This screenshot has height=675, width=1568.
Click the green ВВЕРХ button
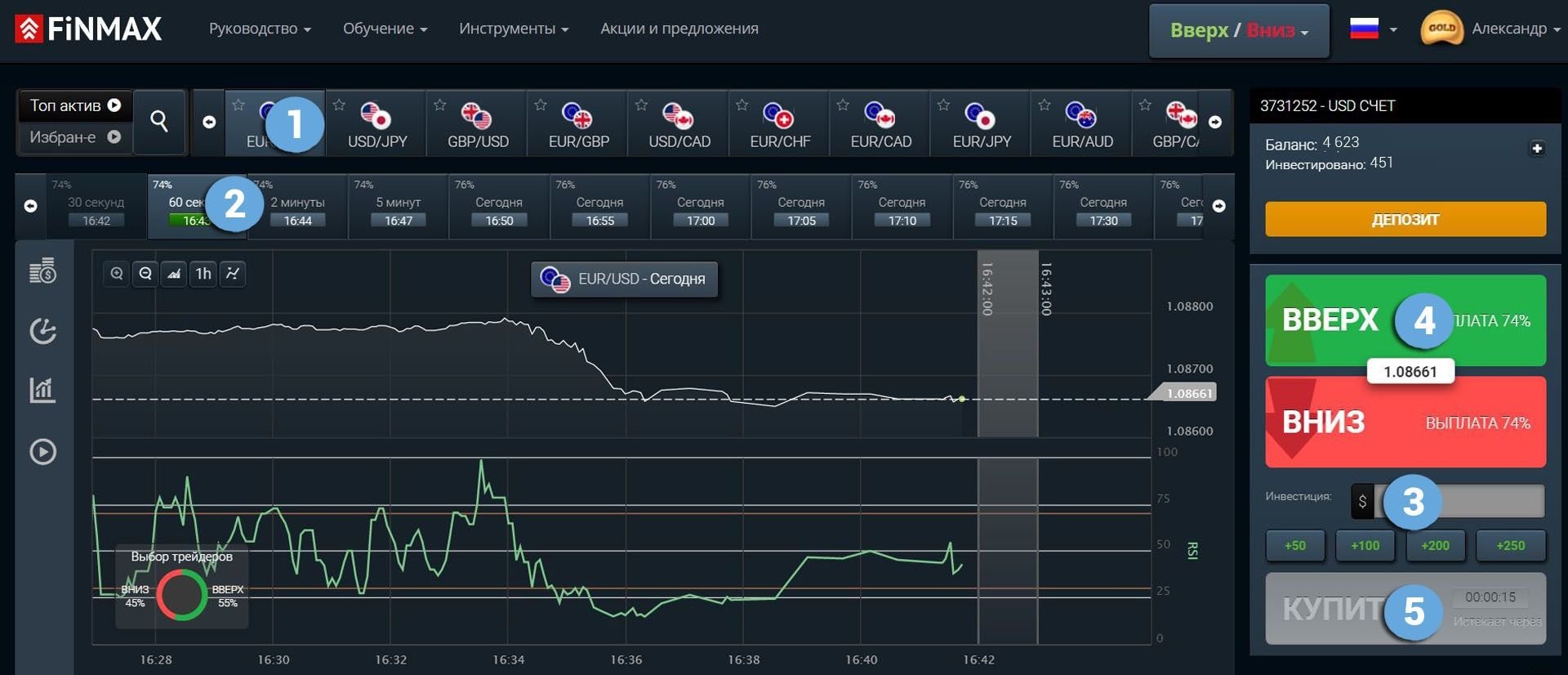pyautogui.click(x=1405, y=320)
